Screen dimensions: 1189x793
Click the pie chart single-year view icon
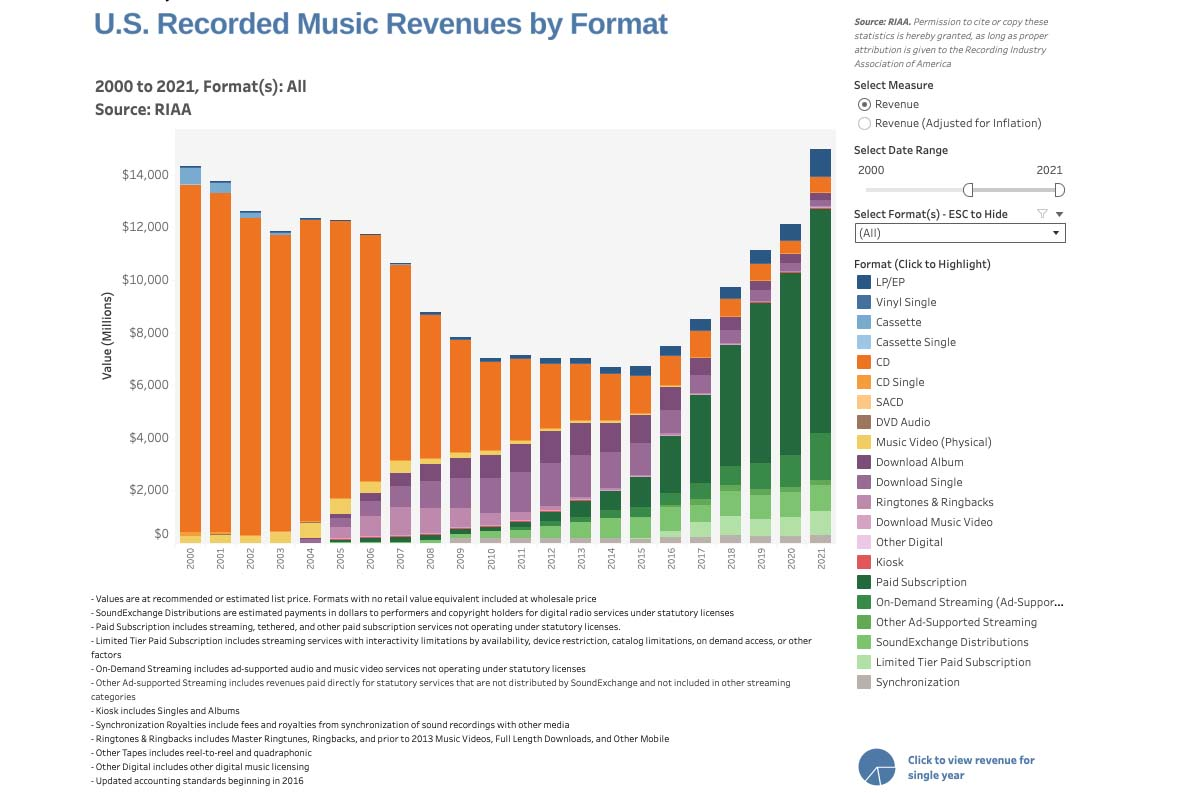[x=877, y=766]
